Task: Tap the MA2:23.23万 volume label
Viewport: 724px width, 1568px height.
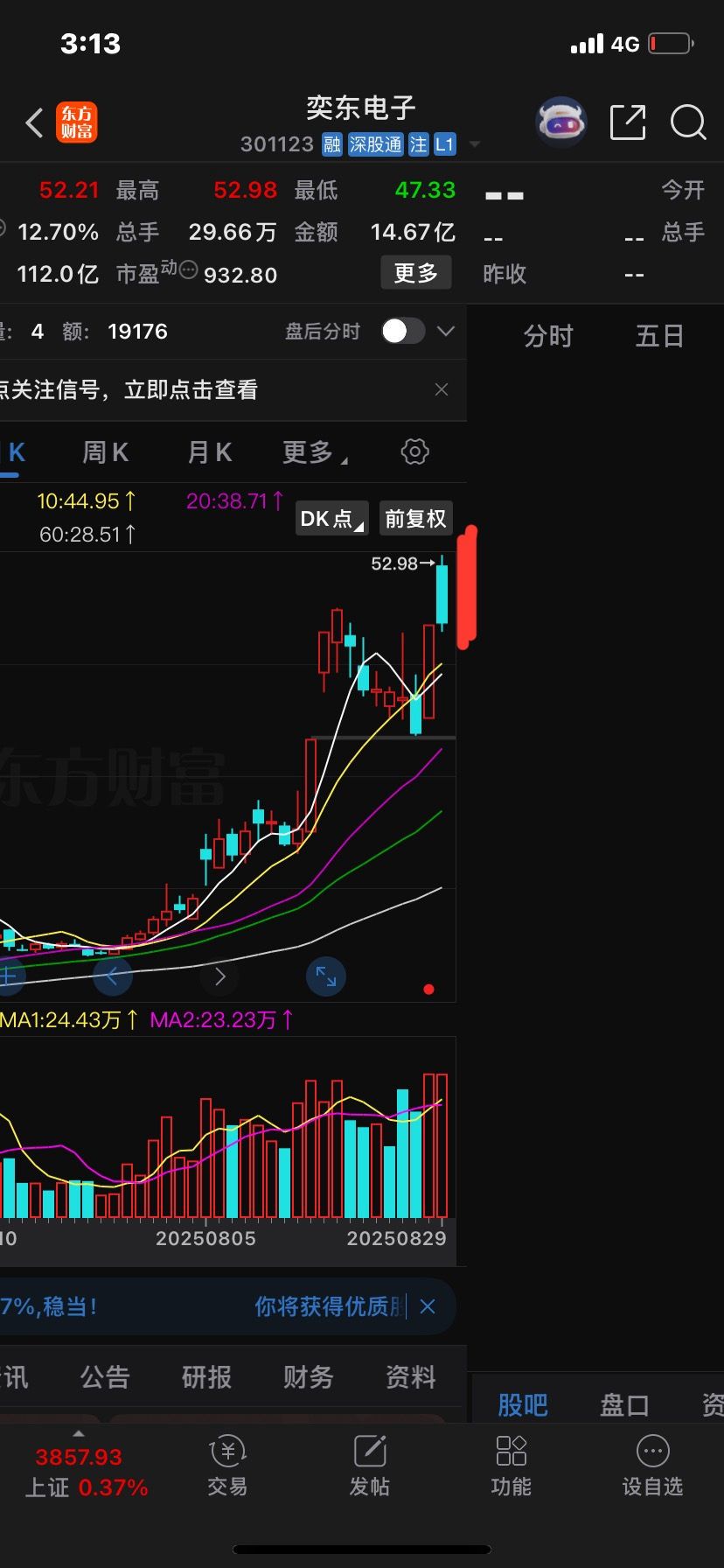Action: coord(222,1019)
